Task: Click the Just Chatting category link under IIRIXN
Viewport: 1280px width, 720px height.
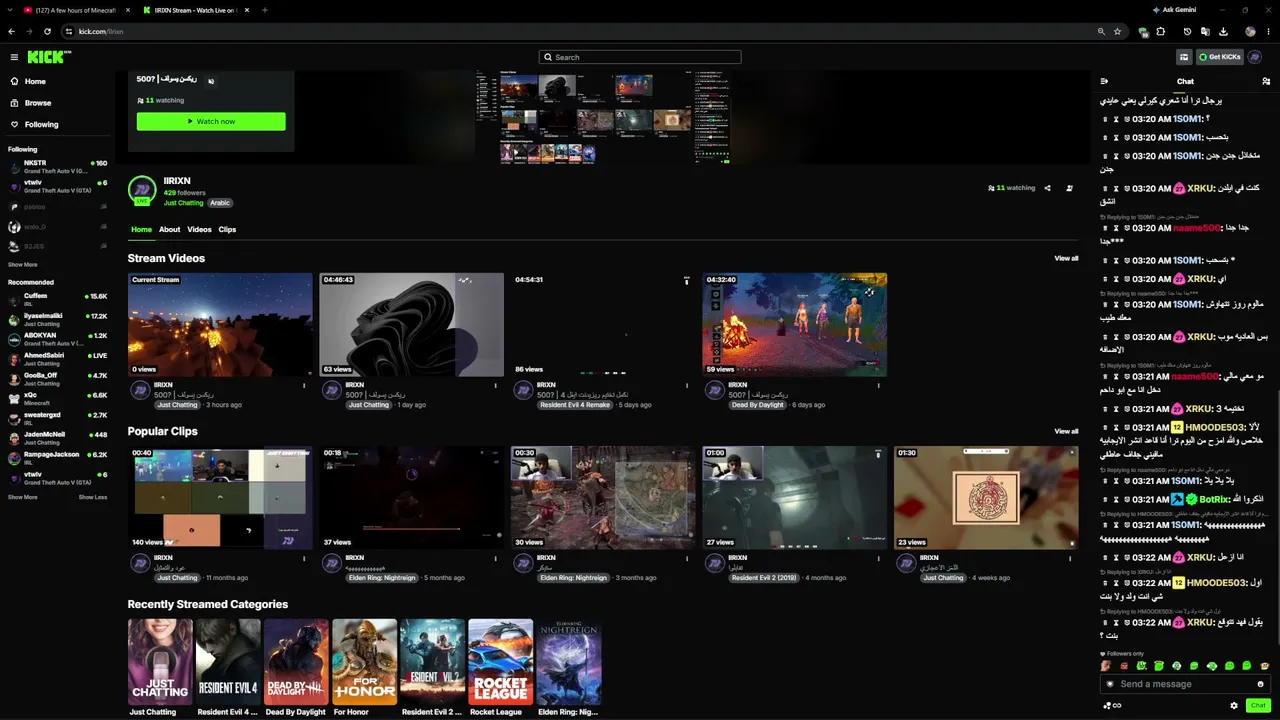Action: pyautogui.click(x=183, y=203)
